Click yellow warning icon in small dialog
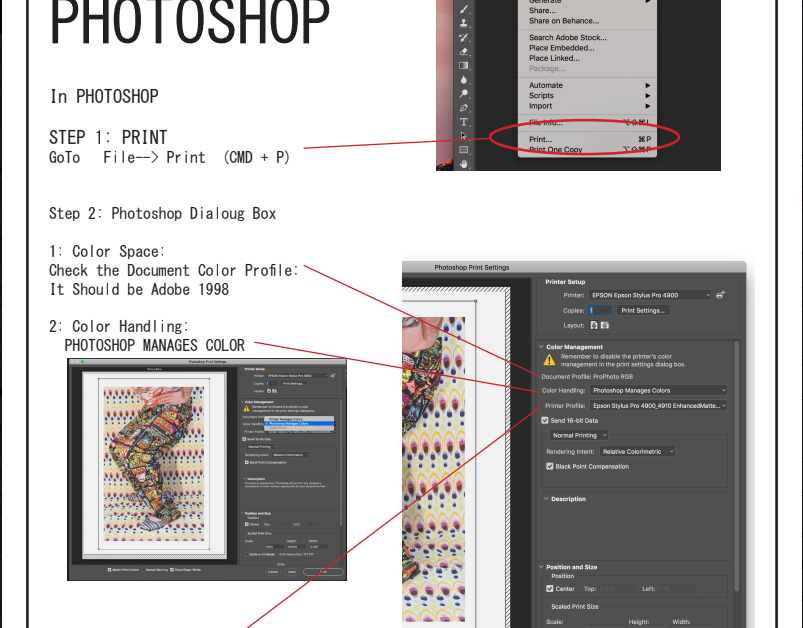 click(x=246, y=409)
